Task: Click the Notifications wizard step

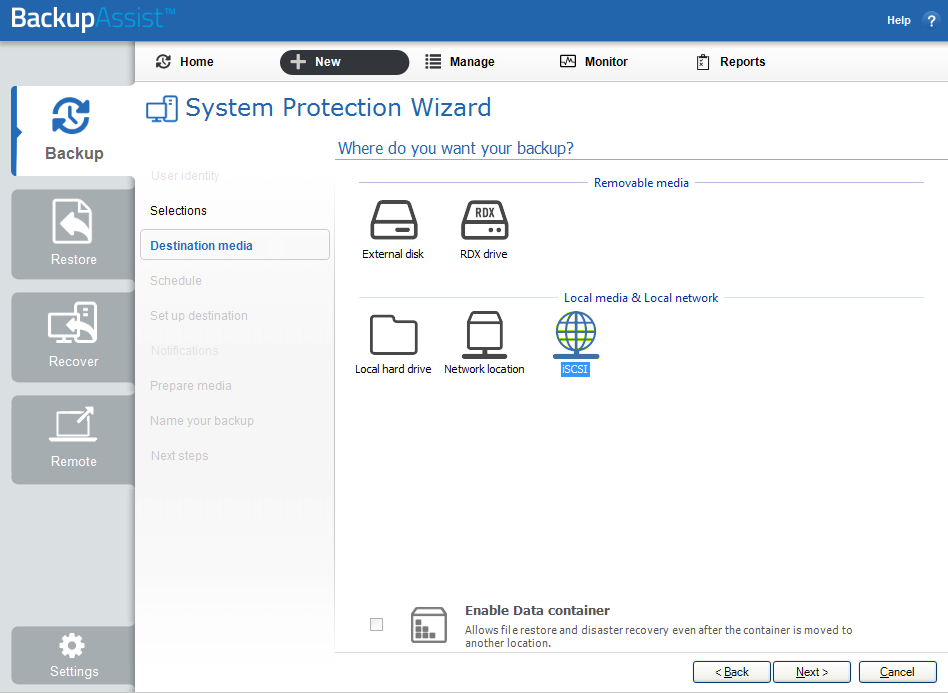Action: tap(184, 351)
